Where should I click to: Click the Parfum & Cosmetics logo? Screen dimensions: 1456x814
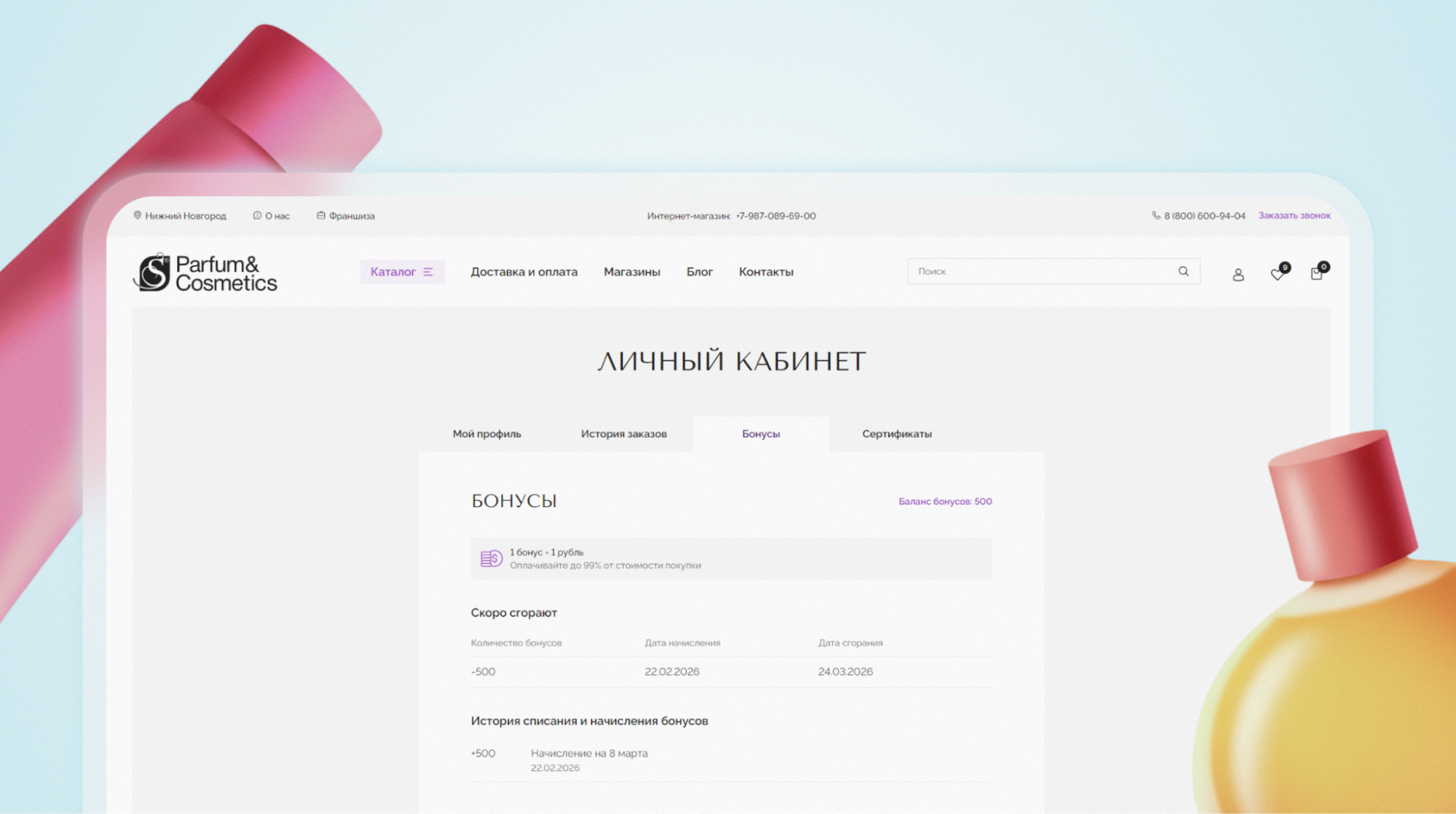pyautogui.click(x=205, y=273)
